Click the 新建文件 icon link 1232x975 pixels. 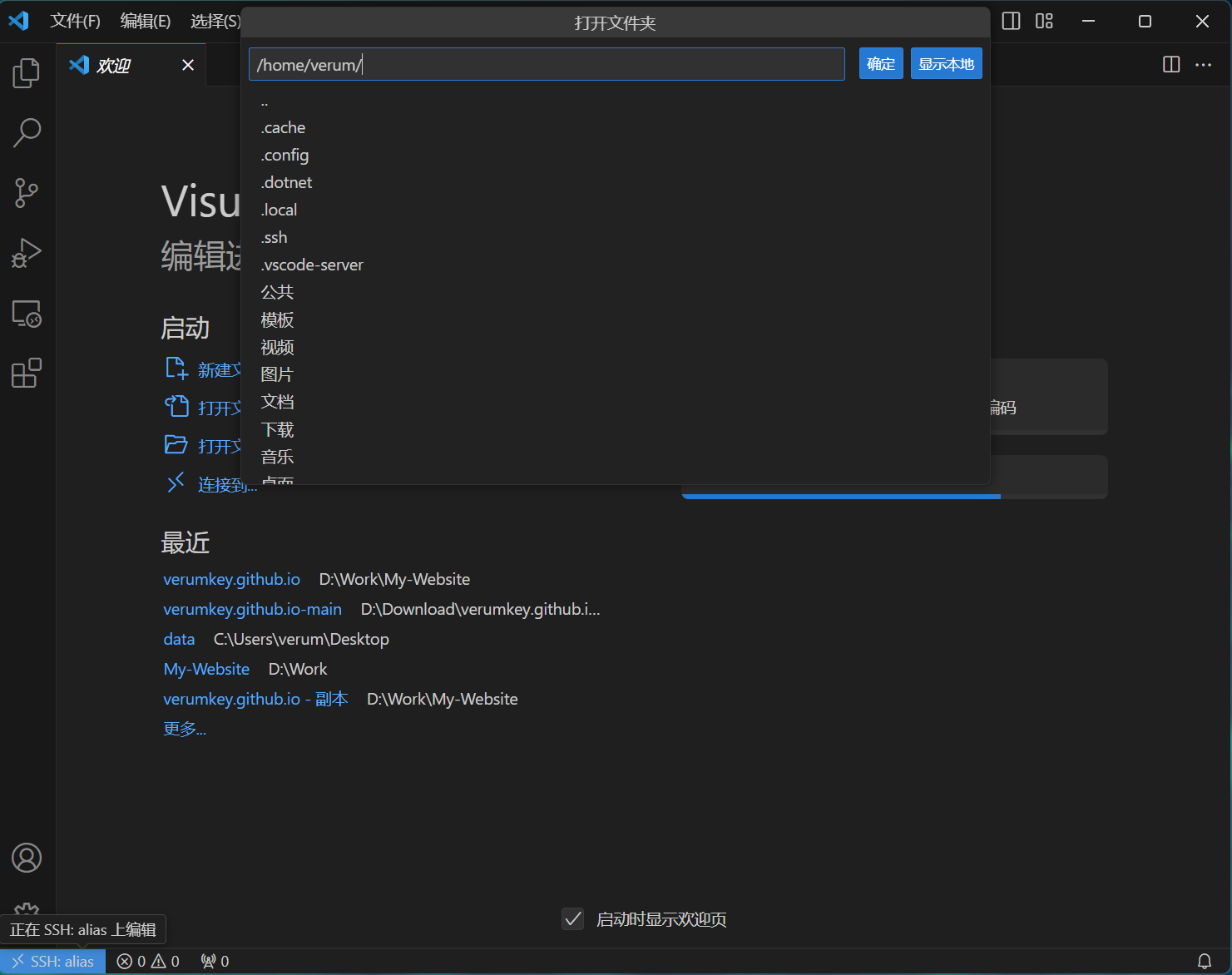[x=176, y=369]
